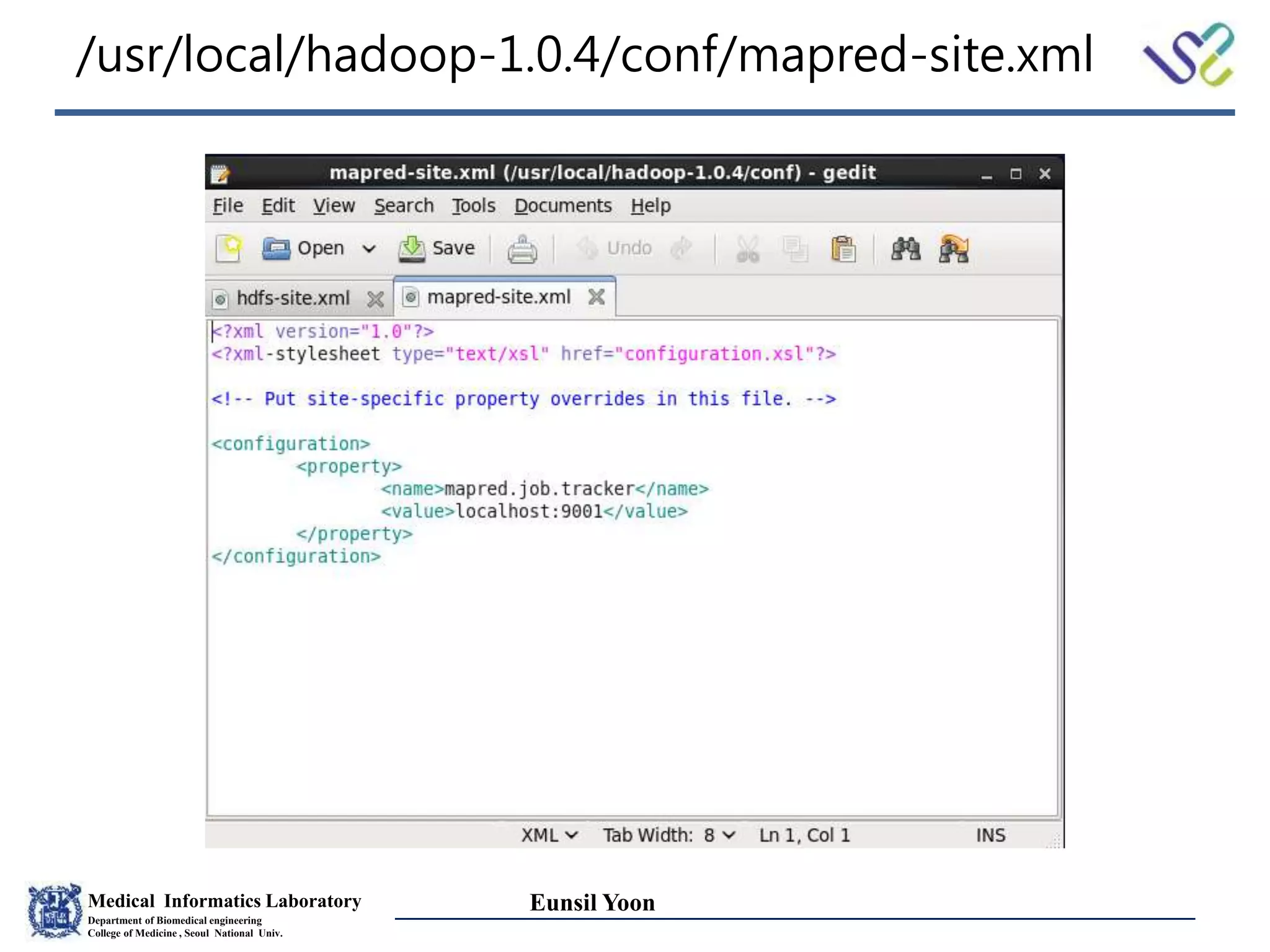Click the opening <configuration> tag
Screen dimensions: 1270x952
291,444
